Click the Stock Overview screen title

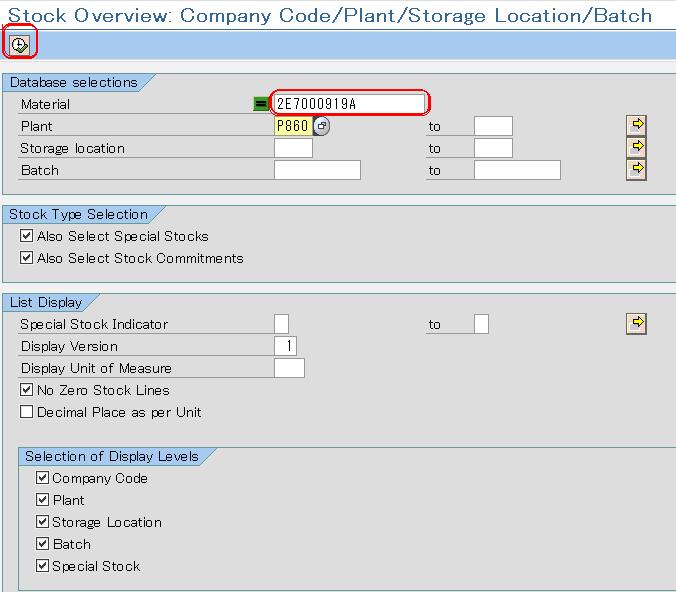330,16
